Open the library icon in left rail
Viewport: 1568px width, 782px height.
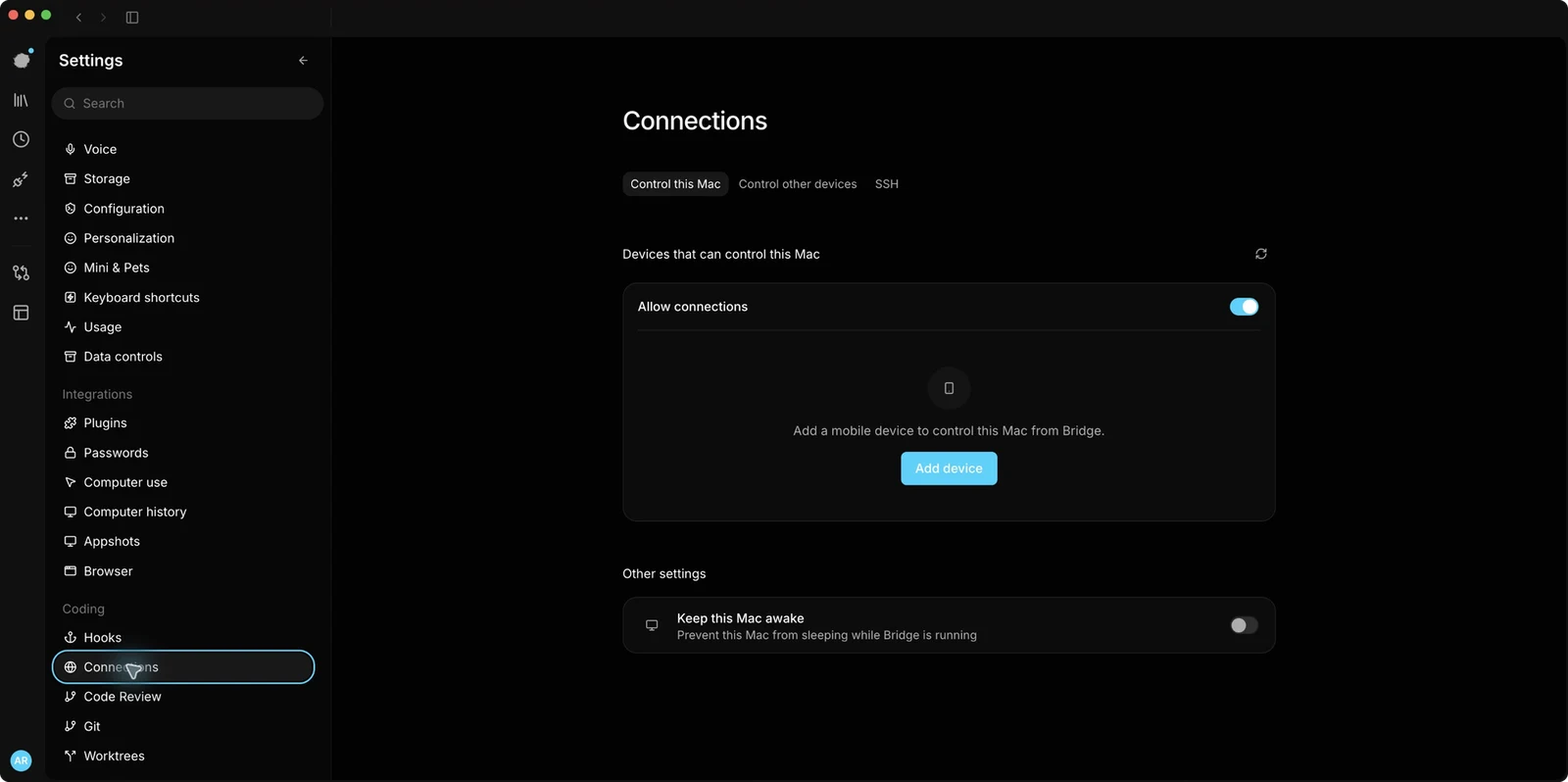point(21,100)
